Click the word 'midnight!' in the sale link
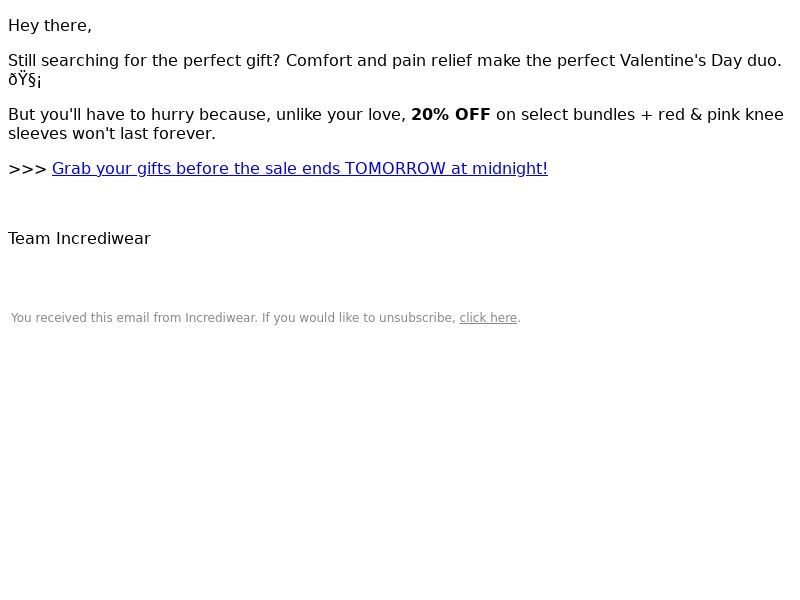Viewport: 800px width, 600px height. [510, 168]
